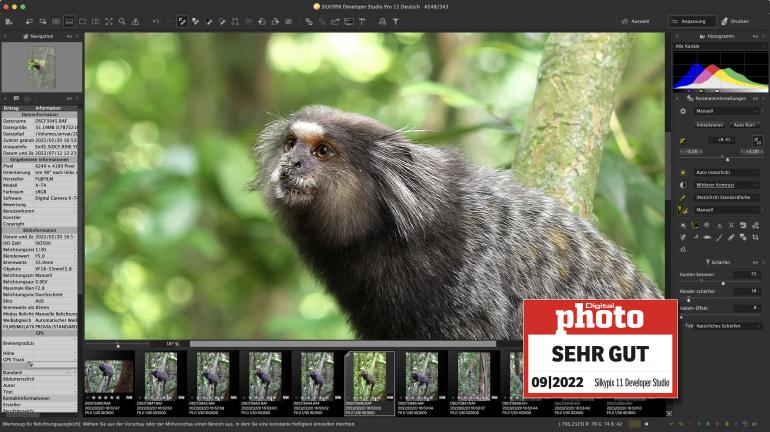This screenshot has width=770, height=432.
Task: Select the highlighted bright green filmstrip thumbnail
Action: (369, 383)
